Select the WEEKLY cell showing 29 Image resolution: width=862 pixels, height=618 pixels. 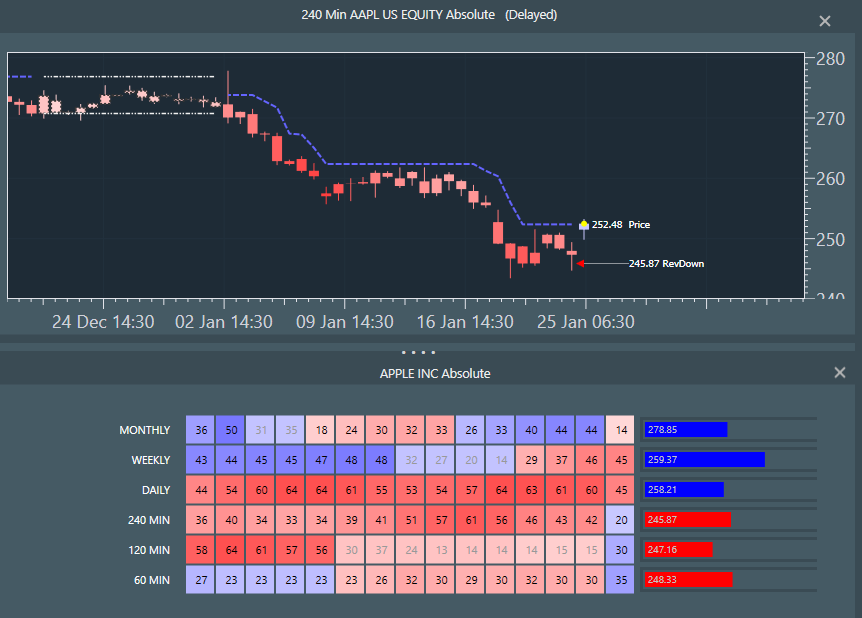[x=531, y=460]
